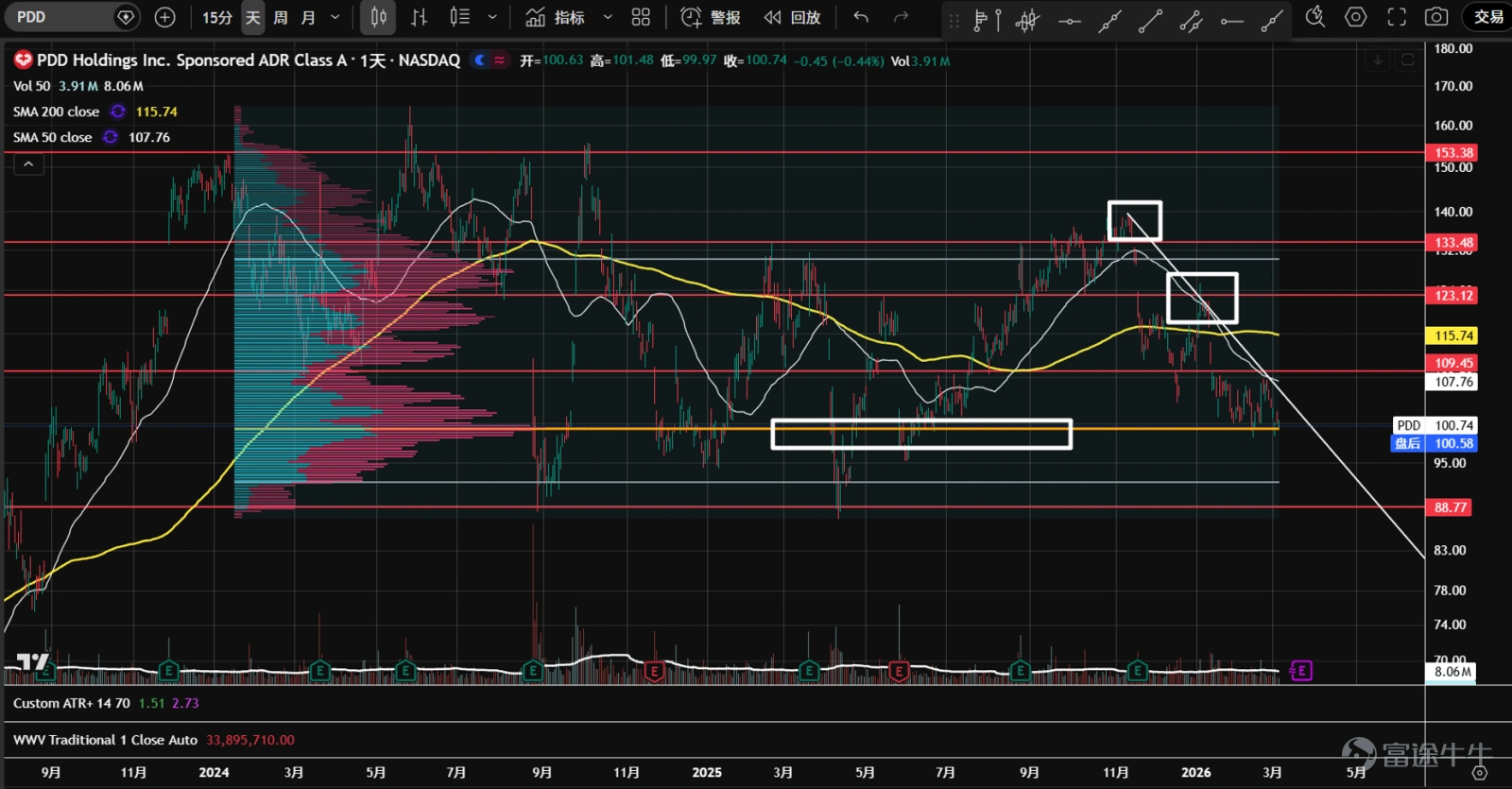Open indicator templates grid
The width and height of the screenshot is (1512, 789).
pos(642,17)
